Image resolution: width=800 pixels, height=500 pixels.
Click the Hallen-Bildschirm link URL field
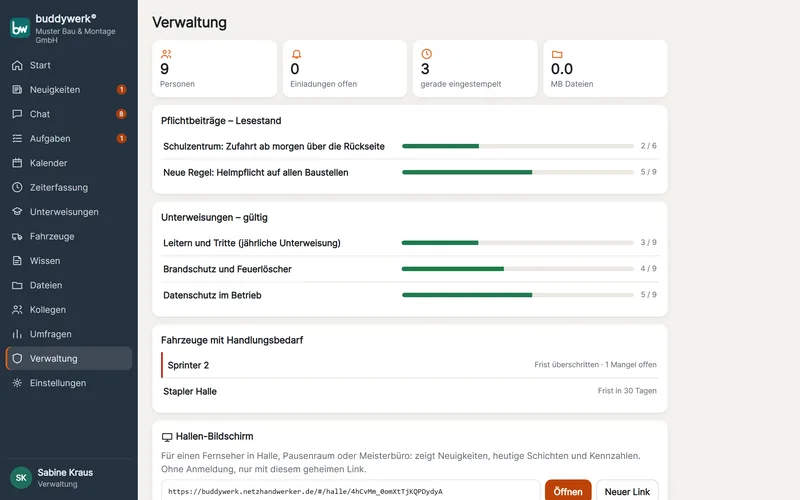coord(351,491)
